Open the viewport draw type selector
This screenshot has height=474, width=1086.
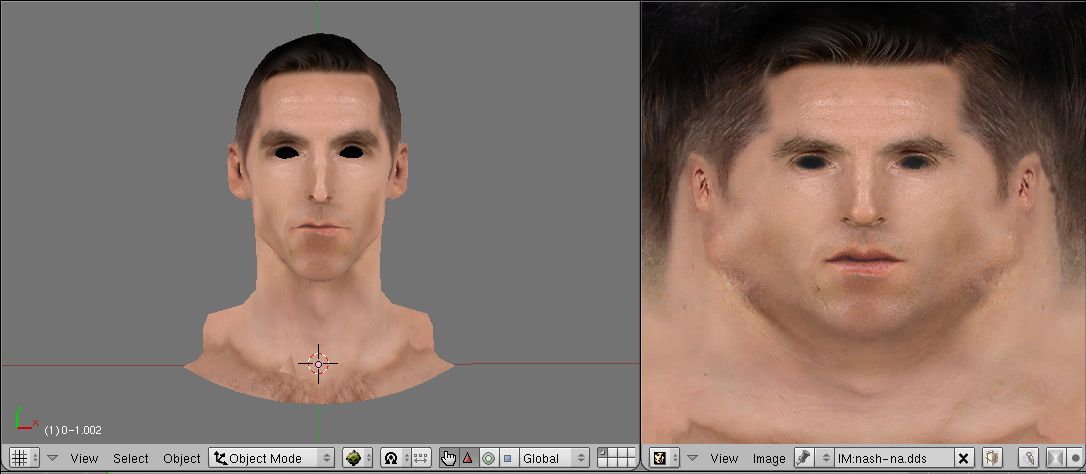pyautogui.click(x=356, y=458)
